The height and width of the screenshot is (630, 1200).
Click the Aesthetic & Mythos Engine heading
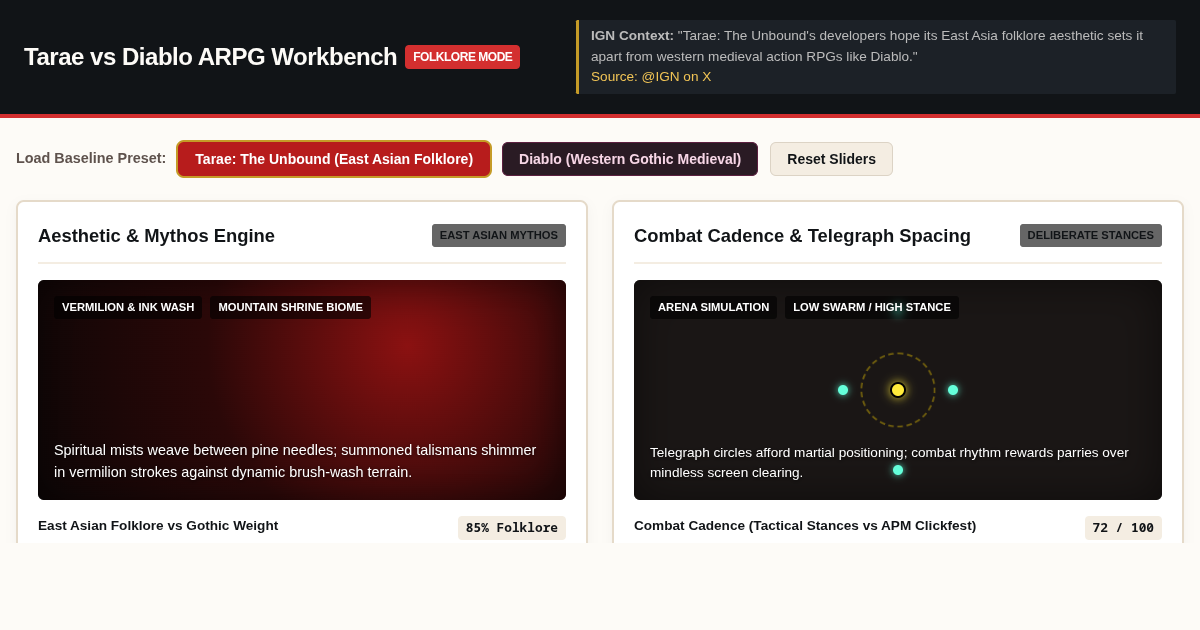(156, 236)
